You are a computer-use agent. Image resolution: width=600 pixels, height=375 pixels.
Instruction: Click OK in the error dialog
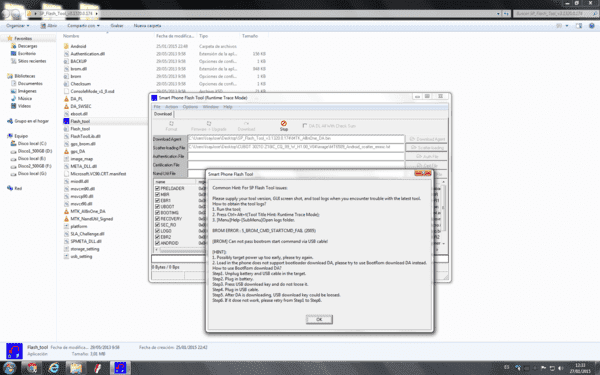[319, 320]
